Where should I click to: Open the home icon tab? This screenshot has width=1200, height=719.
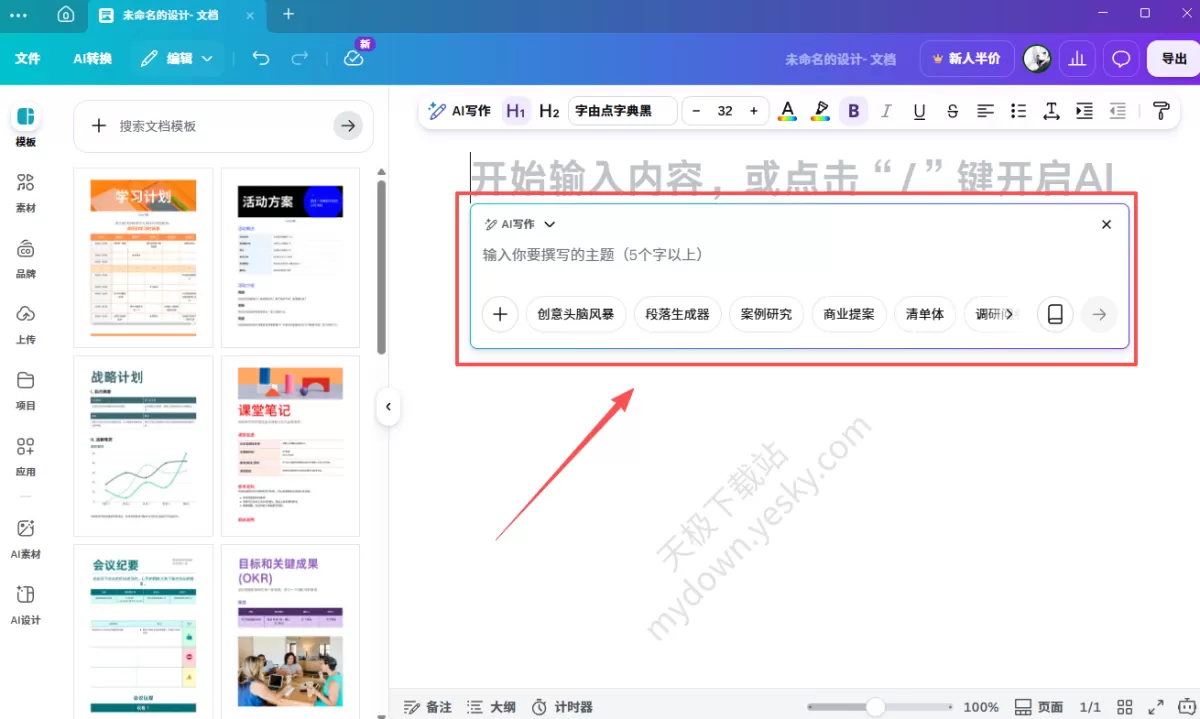66,14
